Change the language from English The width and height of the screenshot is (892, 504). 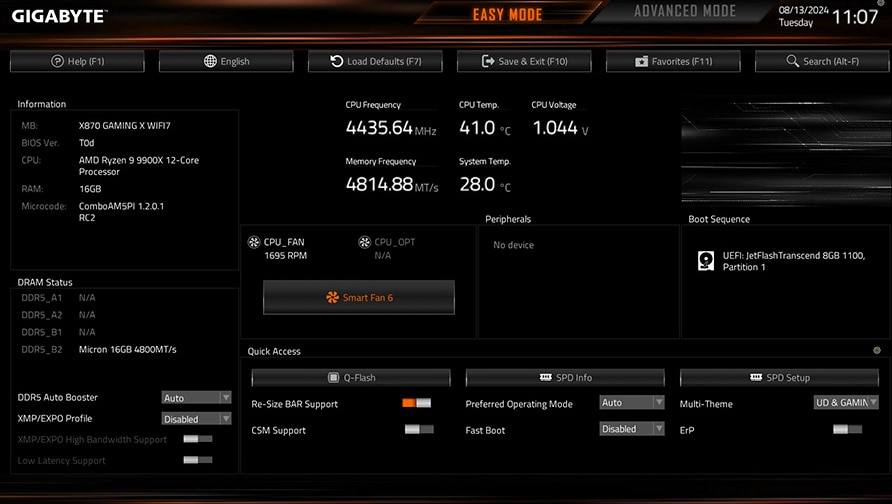coord(226,61)
